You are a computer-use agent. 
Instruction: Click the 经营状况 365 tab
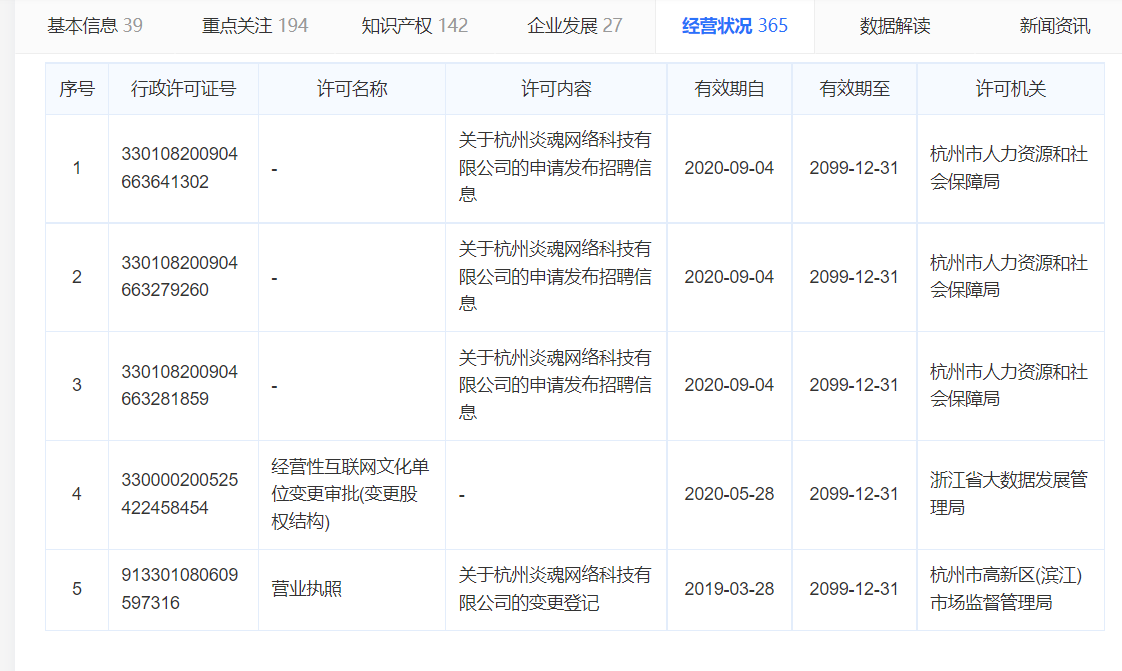(x=735, y=26)
